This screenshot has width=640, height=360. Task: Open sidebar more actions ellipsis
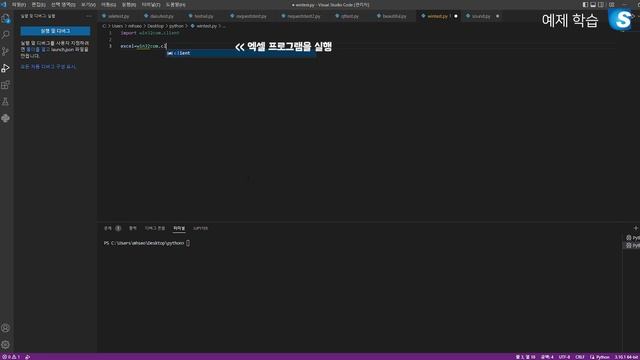pyautogui.click(x=89, y=16)
